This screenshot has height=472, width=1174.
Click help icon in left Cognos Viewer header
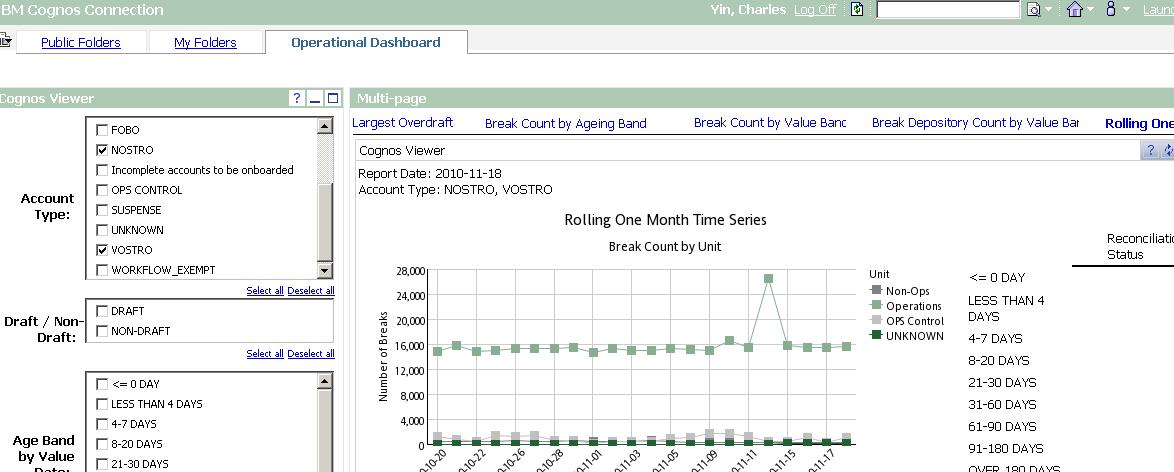point(296,98)
